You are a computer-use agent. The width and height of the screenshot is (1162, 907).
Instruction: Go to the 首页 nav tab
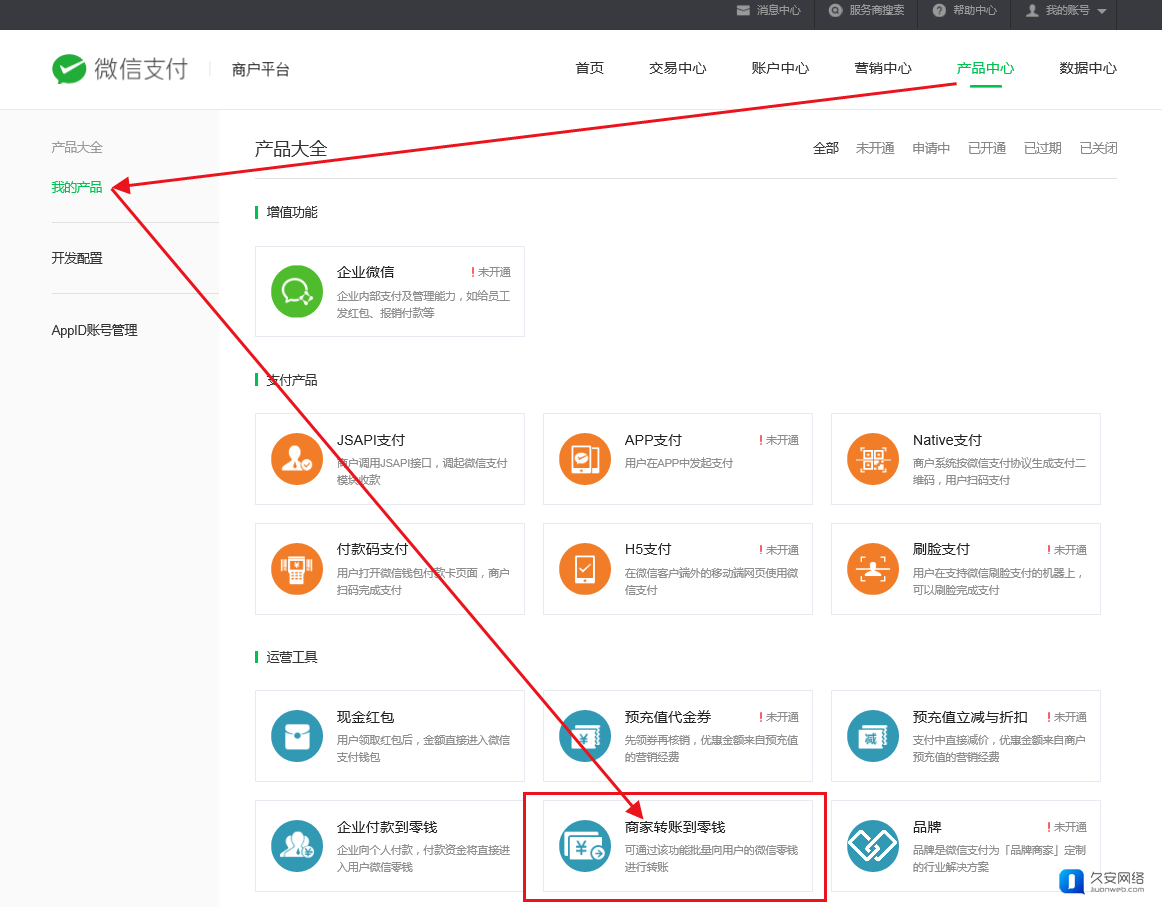590,68
